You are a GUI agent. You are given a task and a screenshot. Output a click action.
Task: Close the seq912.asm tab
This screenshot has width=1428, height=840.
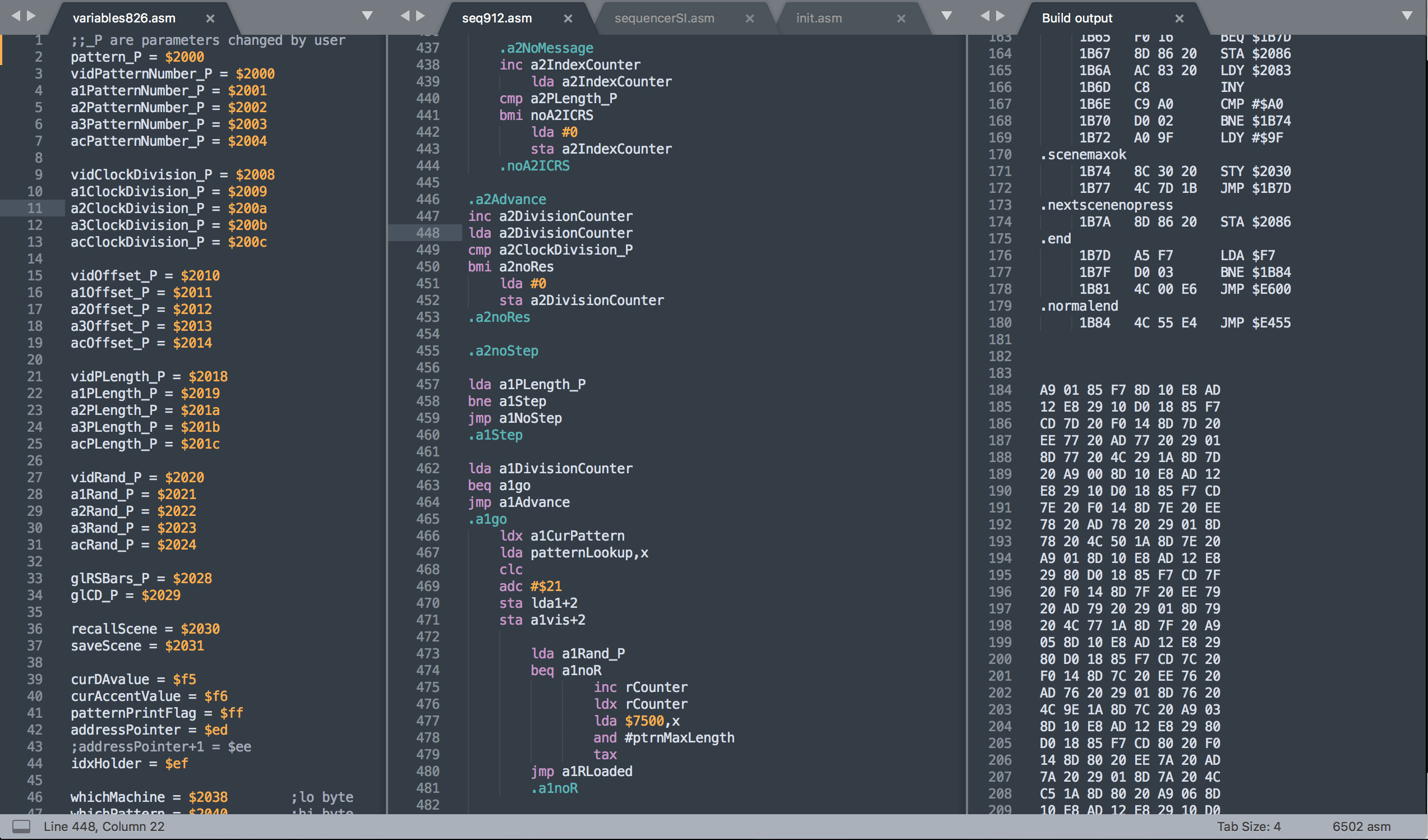coord(568,18)
